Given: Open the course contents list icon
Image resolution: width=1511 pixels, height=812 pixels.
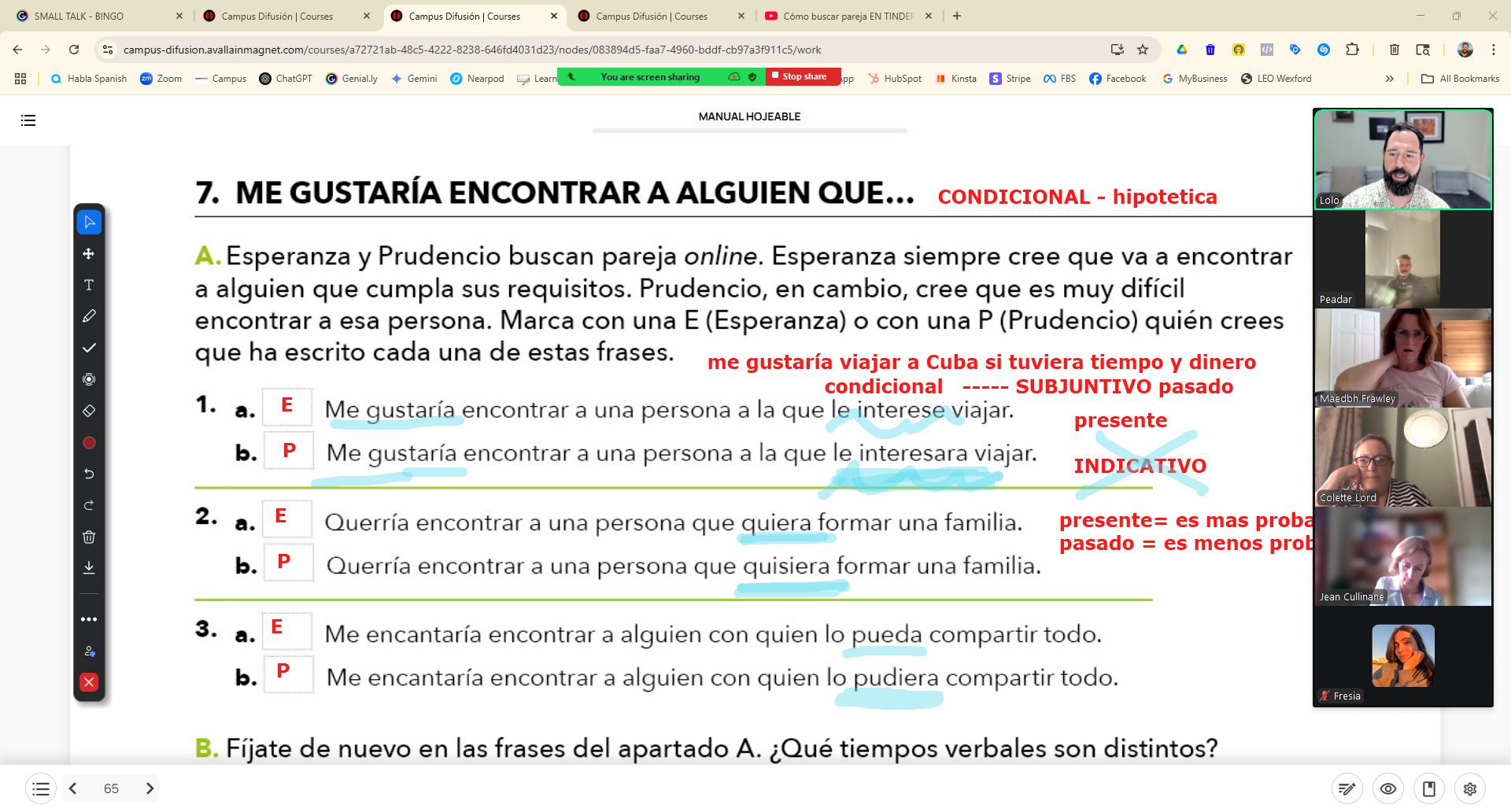Looking at the screenshot, I should tap(28, 120).
